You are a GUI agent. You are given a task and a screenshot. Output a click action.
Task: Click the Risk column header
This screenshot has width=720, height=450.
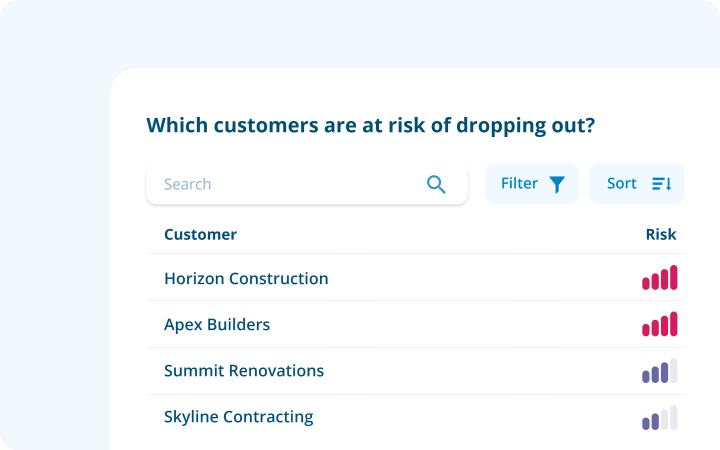[x=661, y=235]
